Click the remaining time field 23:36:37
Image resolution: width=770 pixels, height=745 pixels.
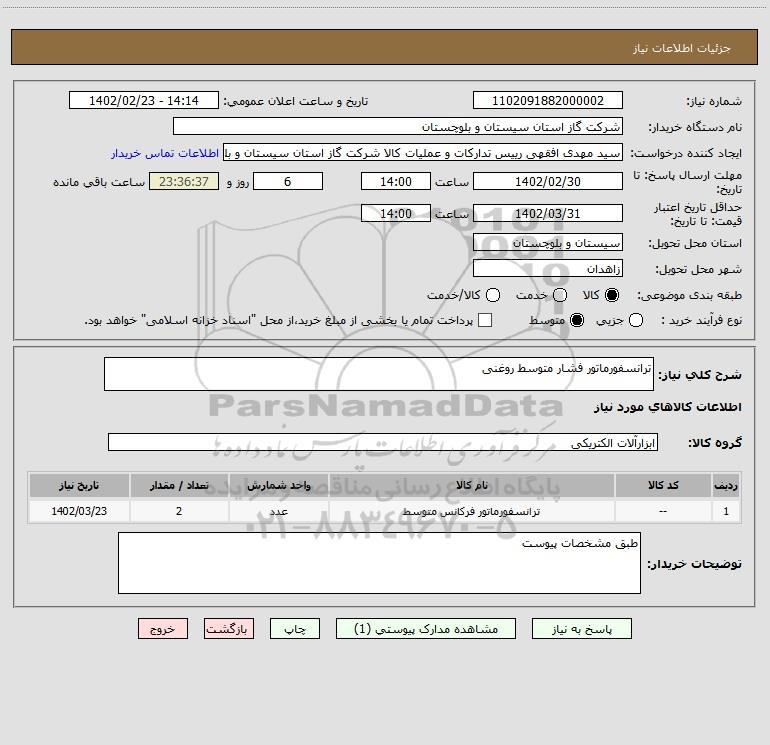click(x=184, y=181)
